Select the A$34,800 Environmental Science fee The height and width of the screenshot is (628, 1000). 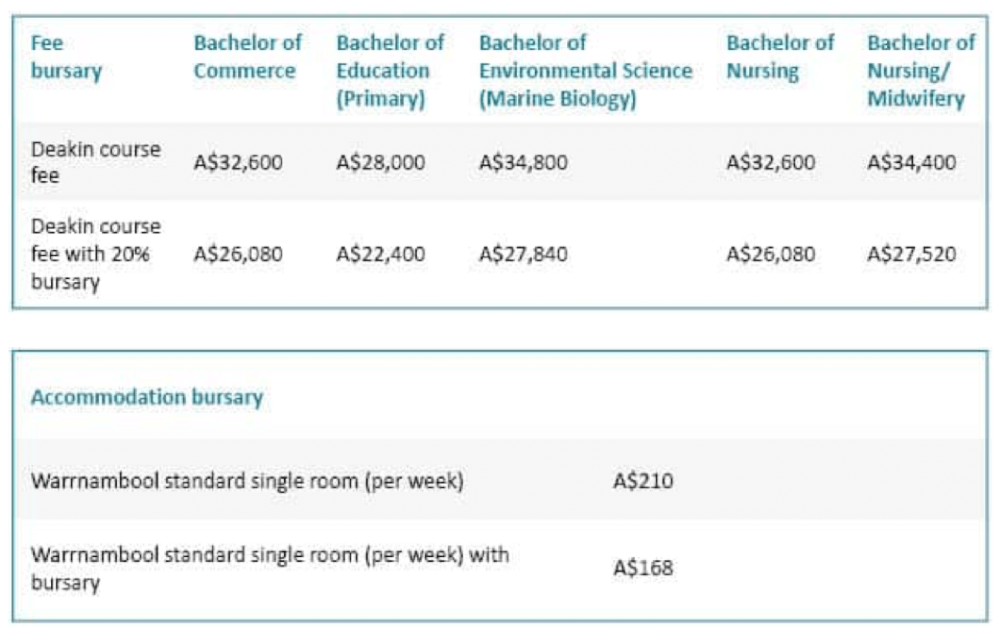tap(523, 162)
